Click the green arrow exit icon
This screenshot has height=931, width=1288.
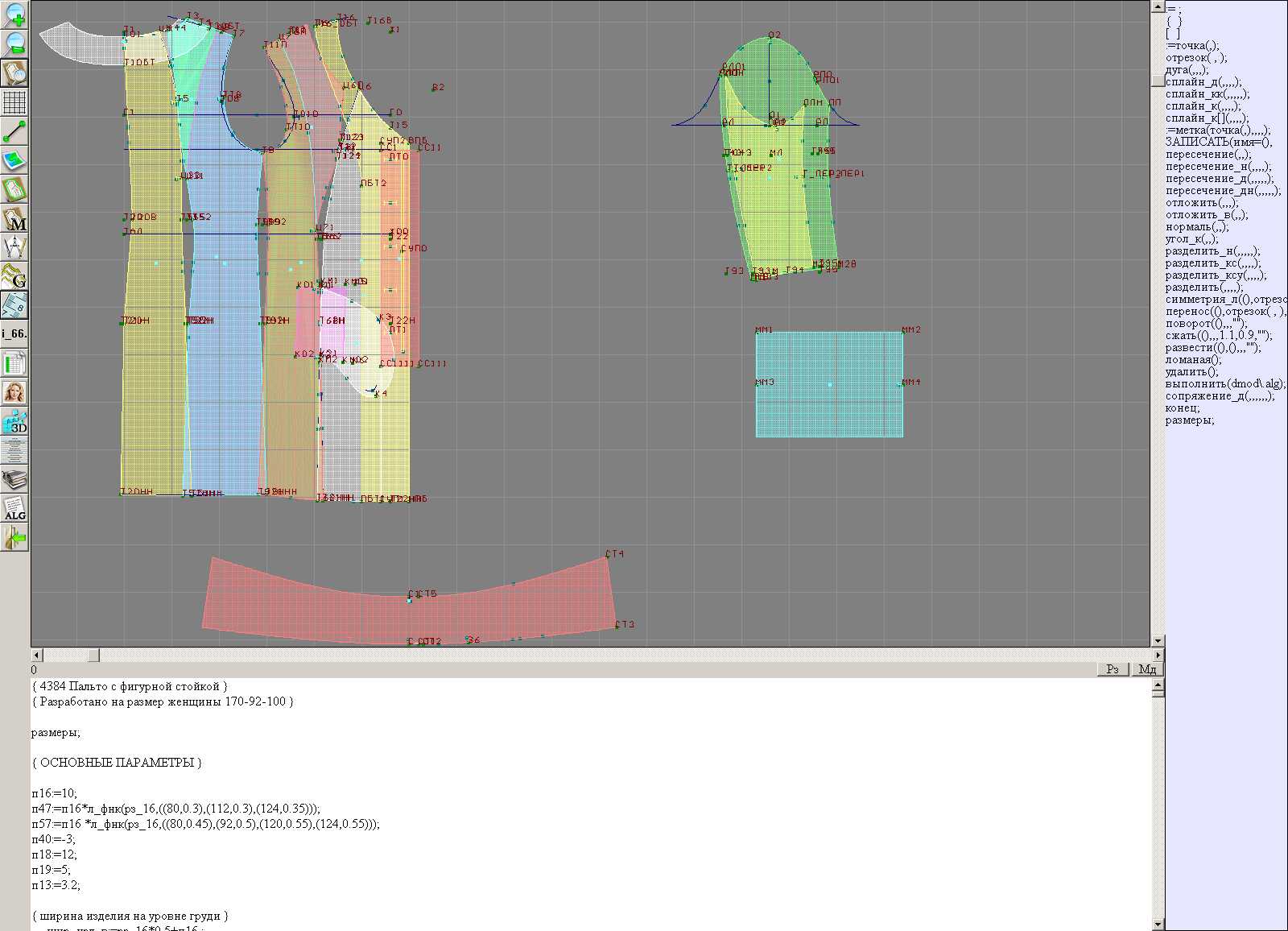[x=14, y=538]
